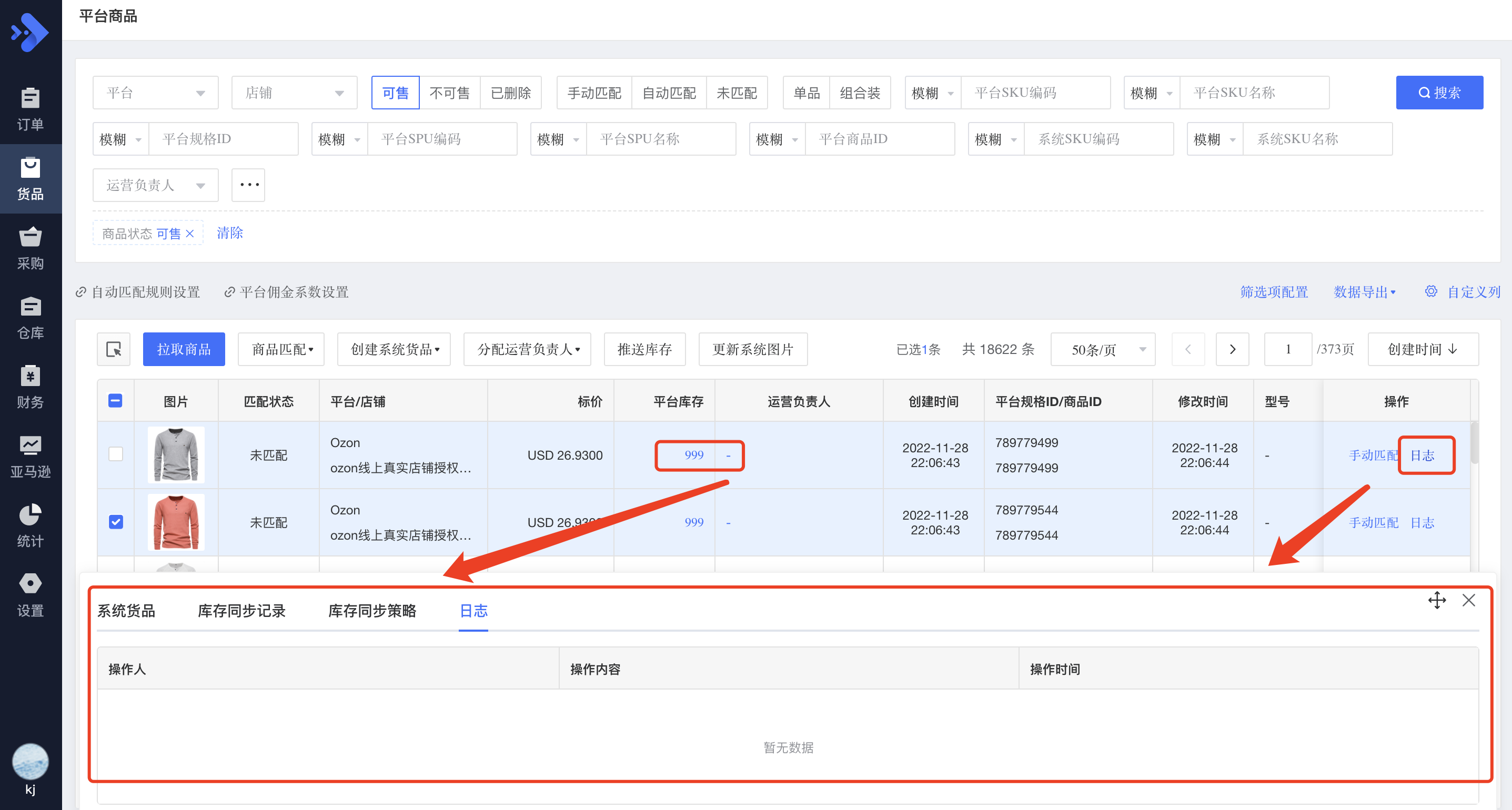Click the 更新系统图片 button
1512x810 pixels.
coord(752,349)
